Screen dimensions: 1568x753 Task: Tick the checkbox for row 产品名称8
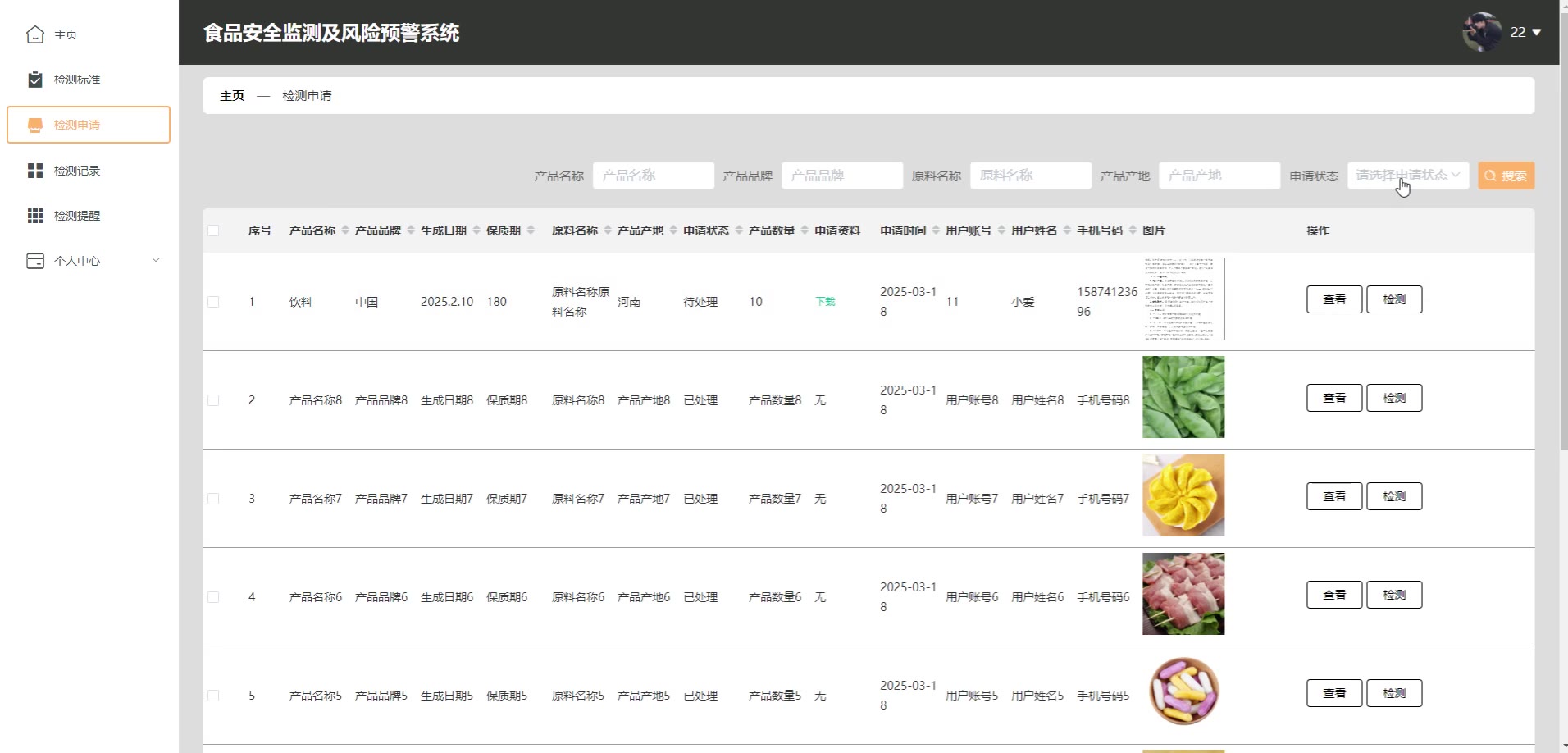pyautogui.click(x=213, y=400)
